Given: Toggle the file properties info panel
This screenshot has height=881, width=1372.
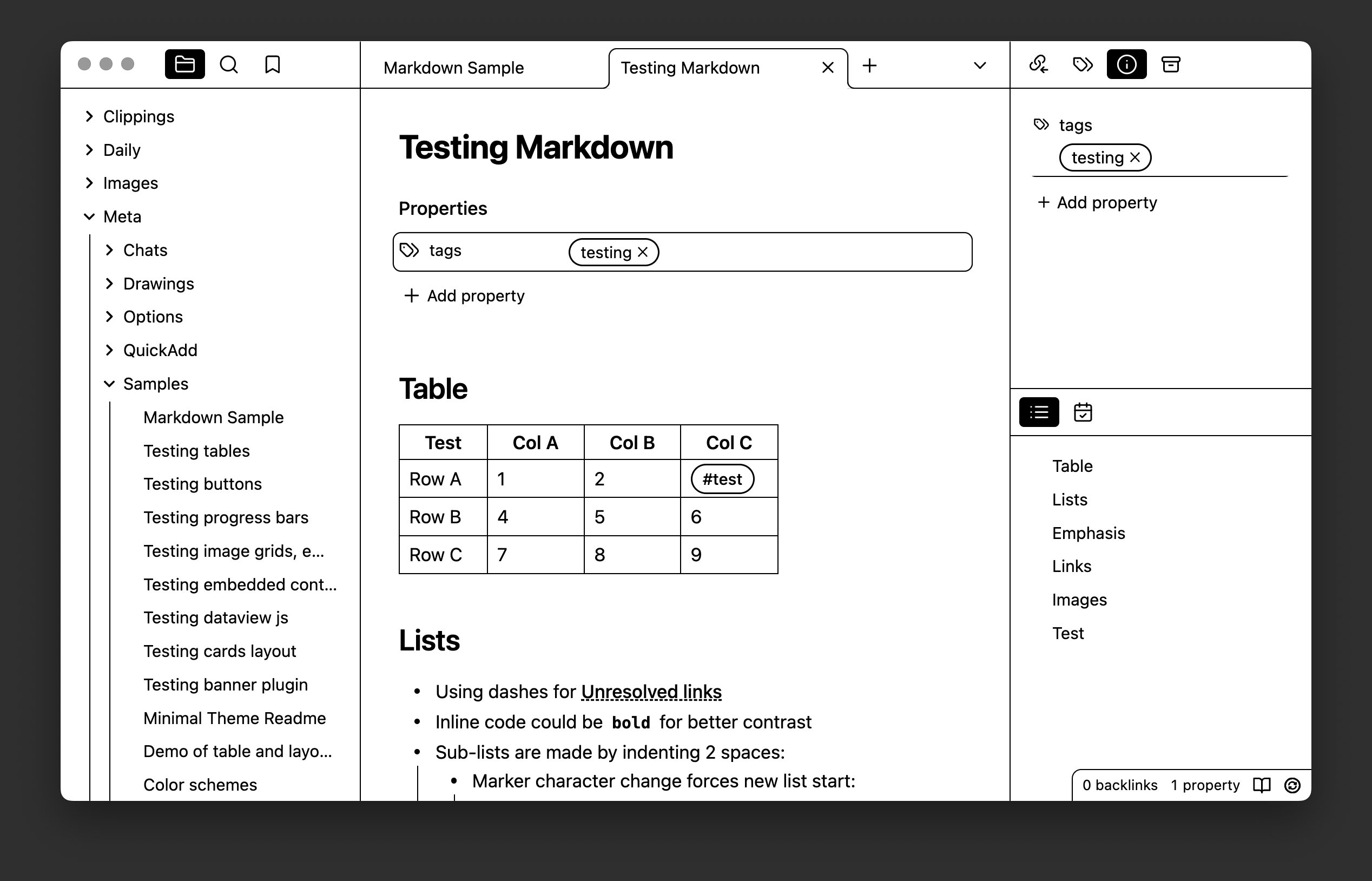Looking at the screenshot, I should click(x=1126, y=64).
